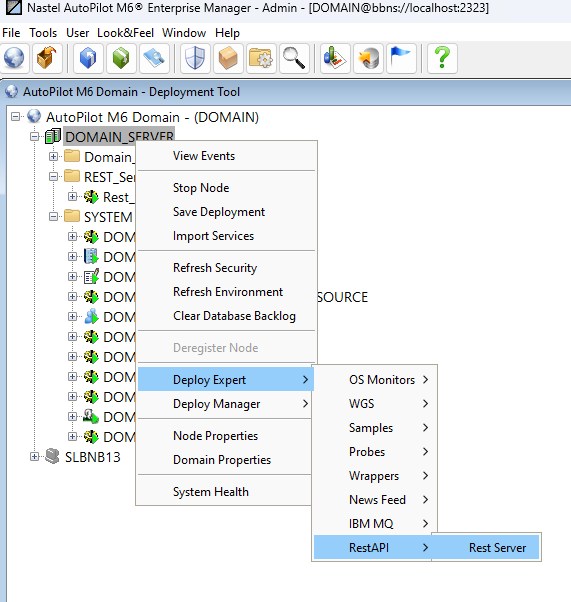Select the RestAPI submenu item

[373, 547]
